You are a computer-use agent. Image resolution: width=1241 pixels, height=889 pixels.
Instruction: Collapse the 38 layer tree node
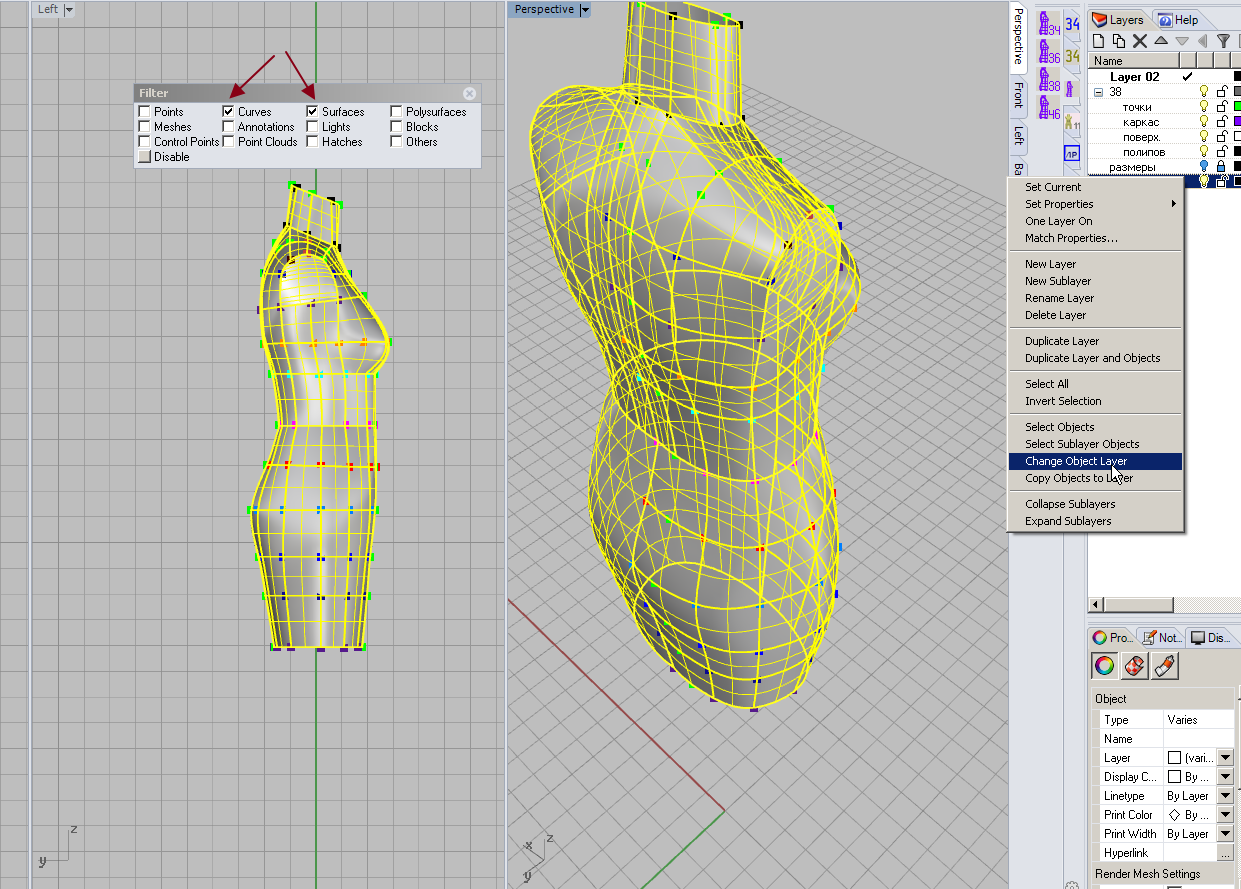pyautogui.click(x=1098, y=92)
